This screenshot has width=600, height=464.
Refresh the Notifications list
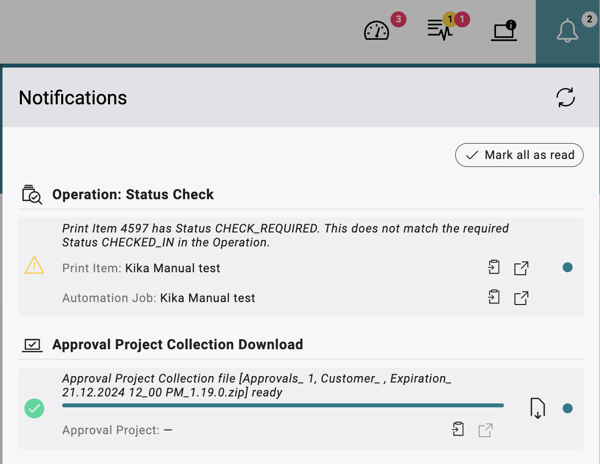pos(565,97)
